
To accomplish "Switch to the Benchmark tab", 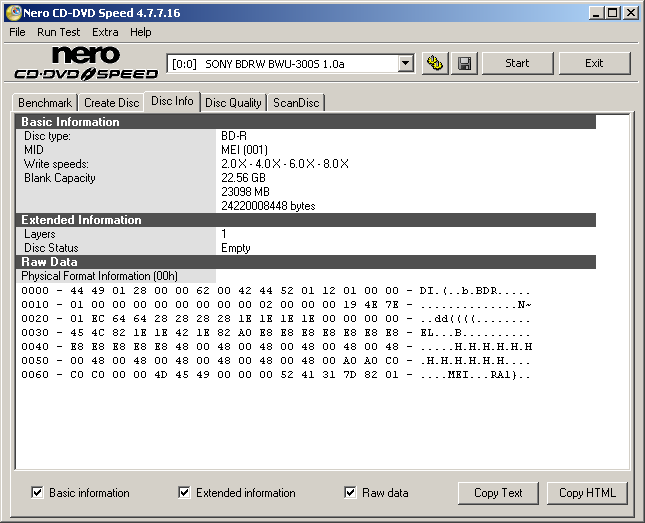I will 45,102.
